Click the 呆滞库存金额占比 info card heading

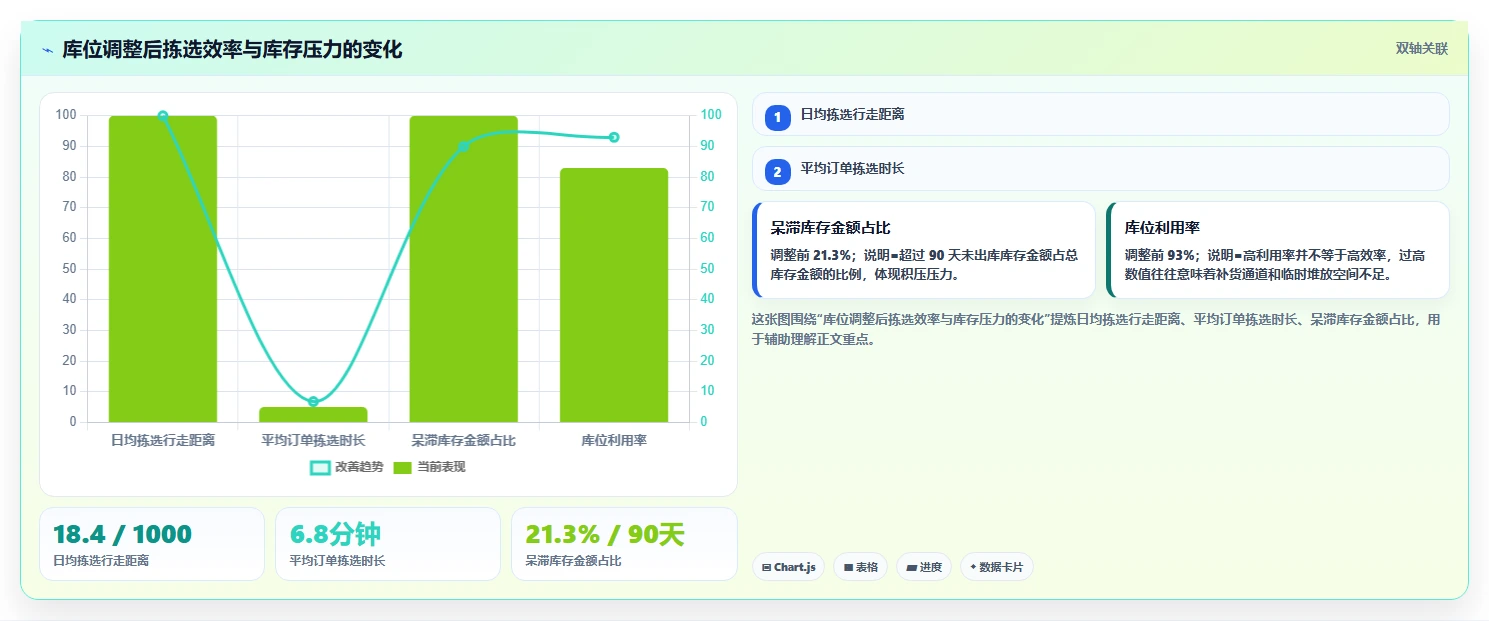point(830,228)
